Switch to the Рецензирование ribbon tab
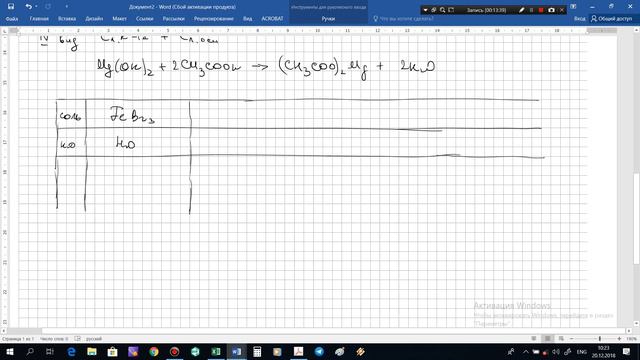 coord(213,18)
